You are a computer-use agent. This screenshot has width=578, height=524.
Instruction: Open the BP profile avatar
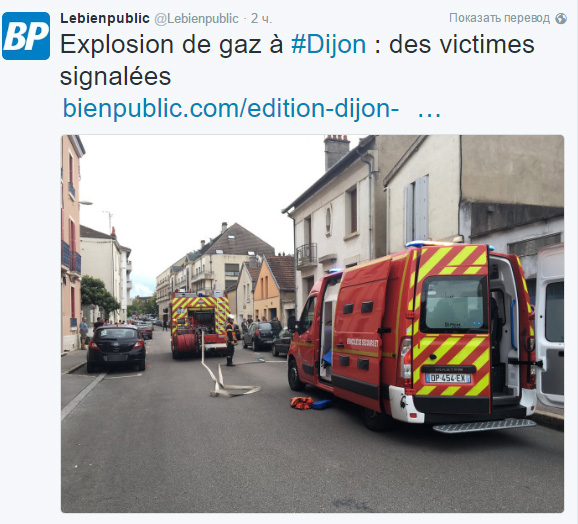click(x=26, y=36)
